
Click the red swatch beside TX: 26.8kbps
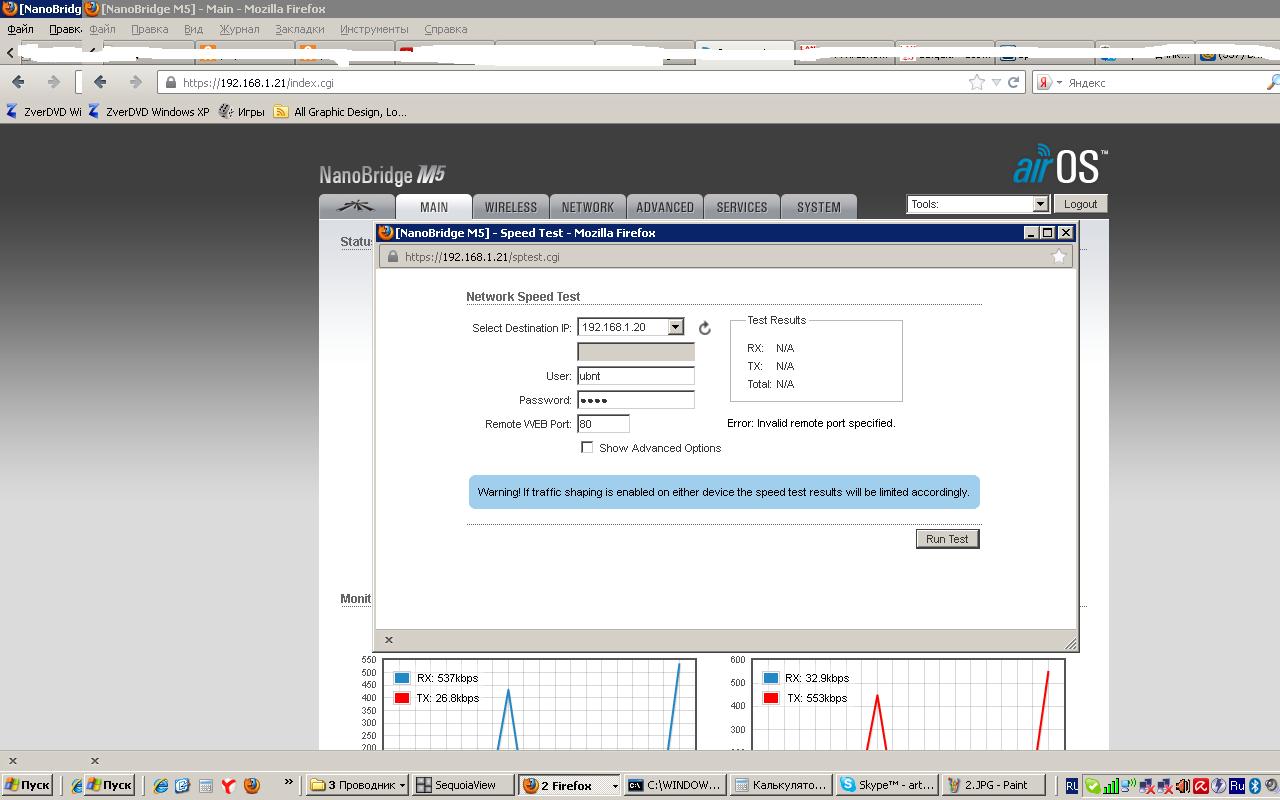point(402,698)
